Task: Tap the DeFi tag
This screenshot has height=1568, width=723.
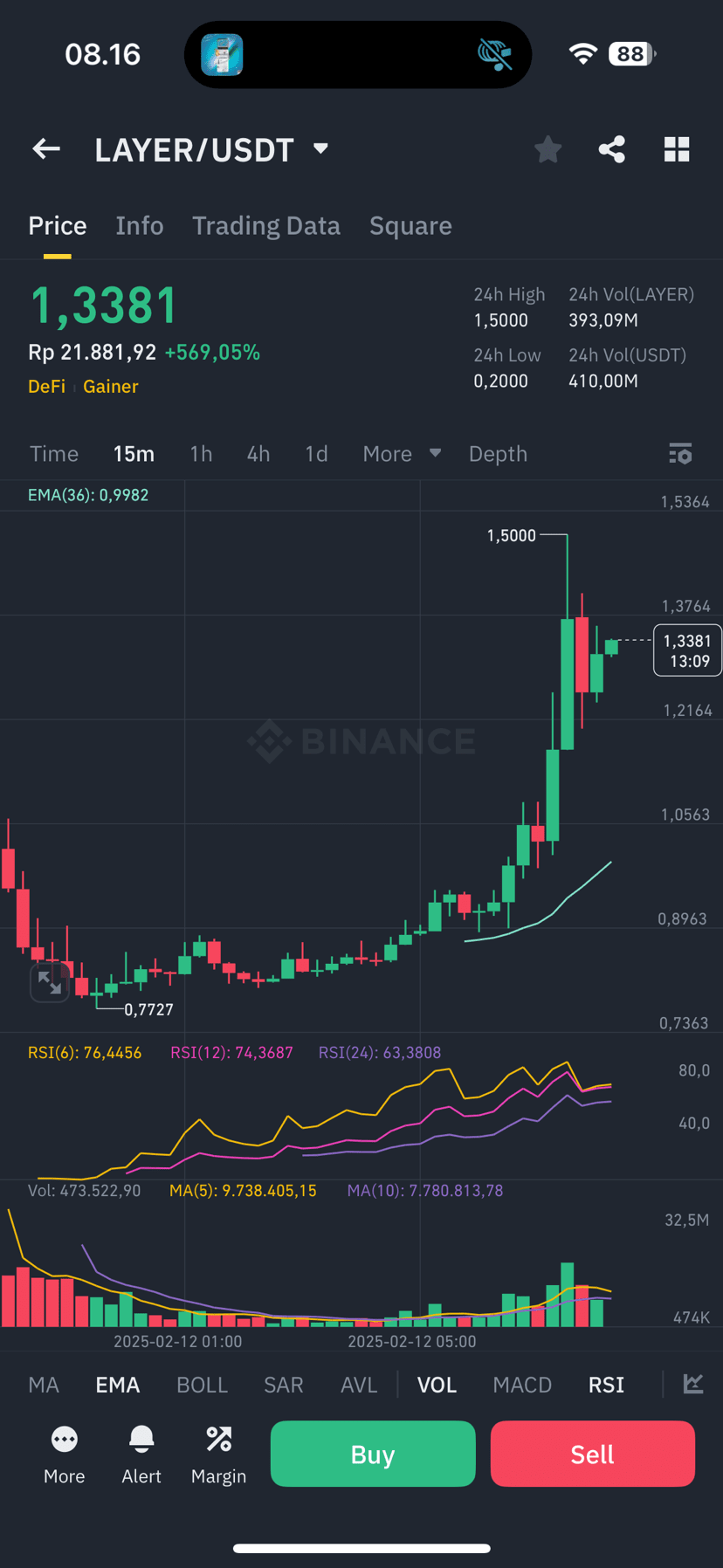Action: coord(46,386)
